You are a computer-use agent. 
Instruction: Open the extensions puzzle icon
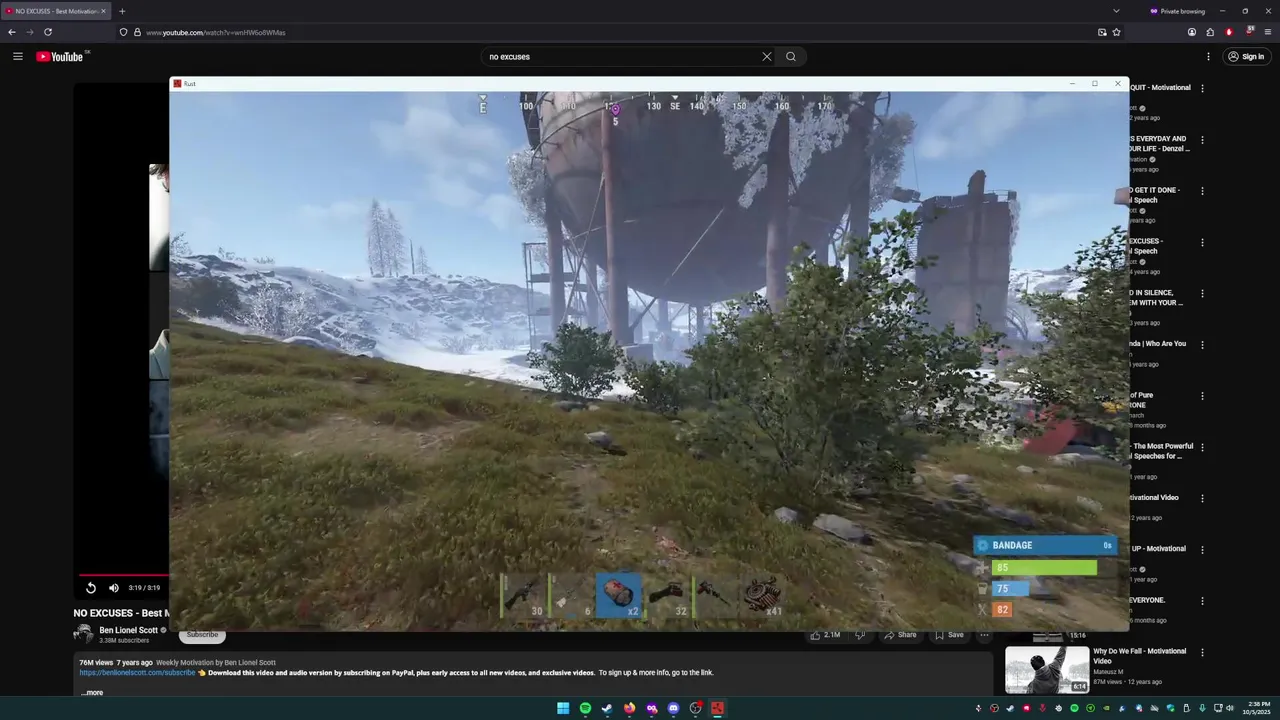[1210, 32]
